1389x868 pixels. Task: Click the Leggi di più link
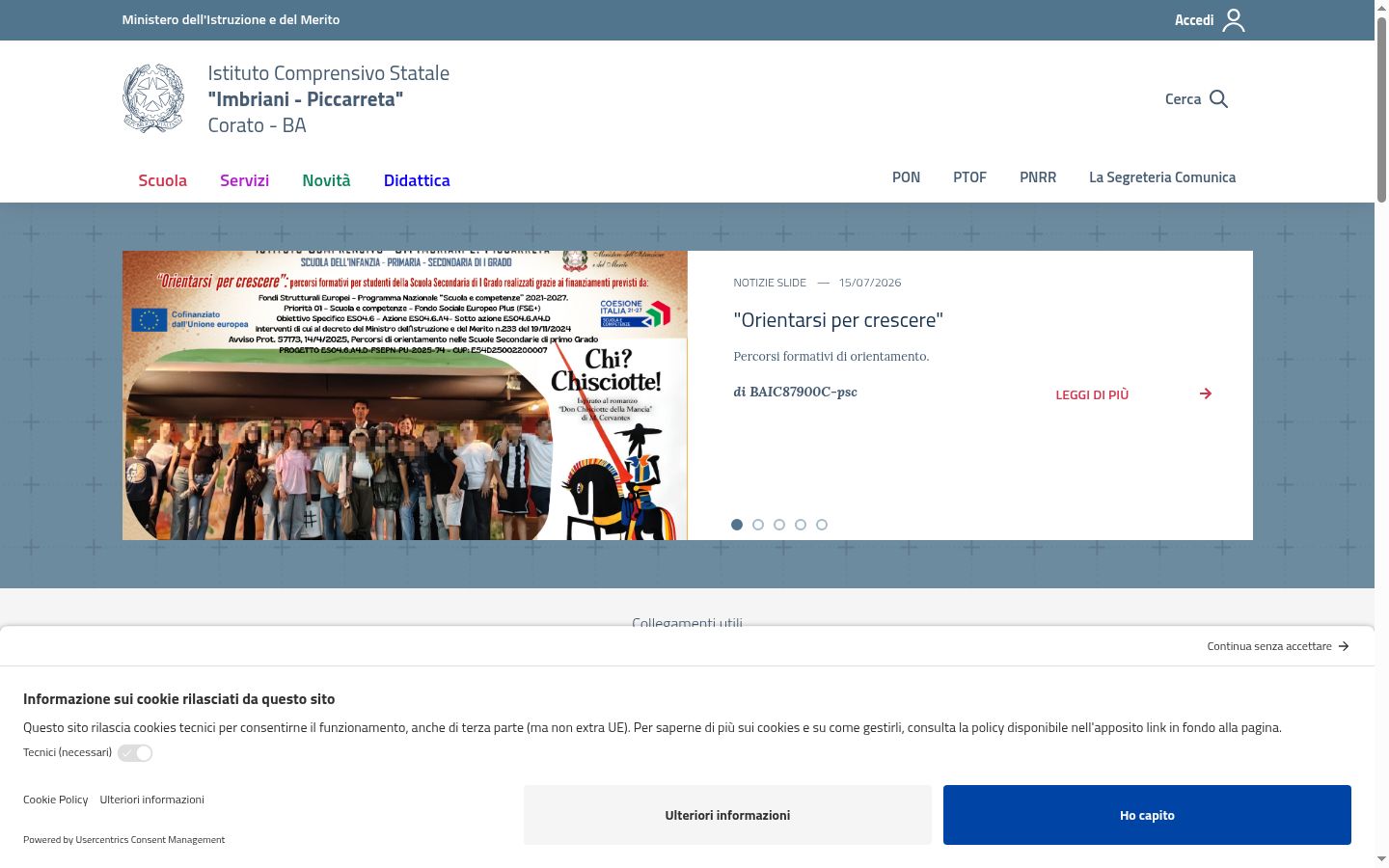pyautogui.click(x=1092, y=394)
